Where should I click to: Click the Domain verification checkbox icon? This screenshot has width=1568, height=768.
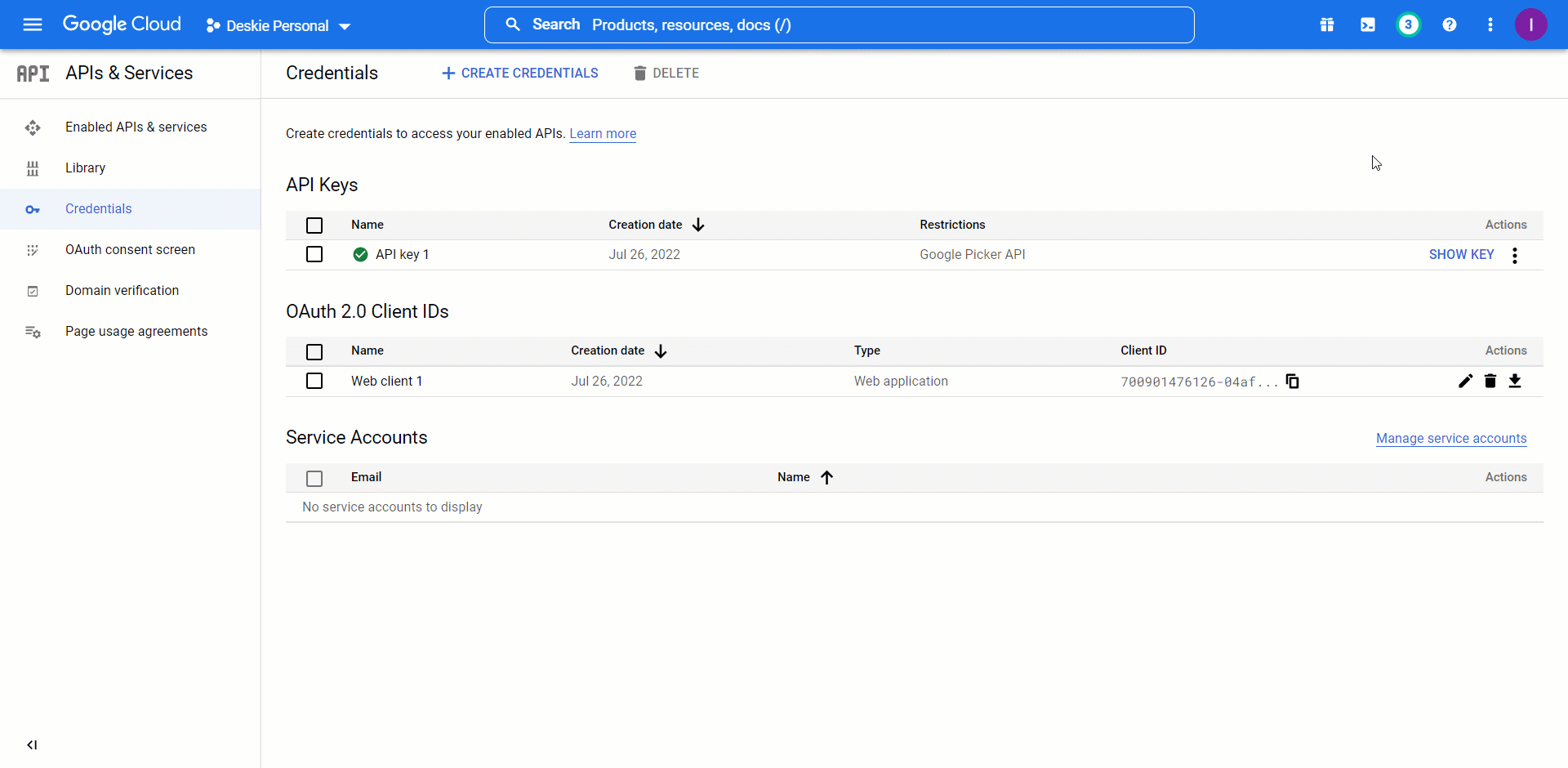(x=33, y=291)
